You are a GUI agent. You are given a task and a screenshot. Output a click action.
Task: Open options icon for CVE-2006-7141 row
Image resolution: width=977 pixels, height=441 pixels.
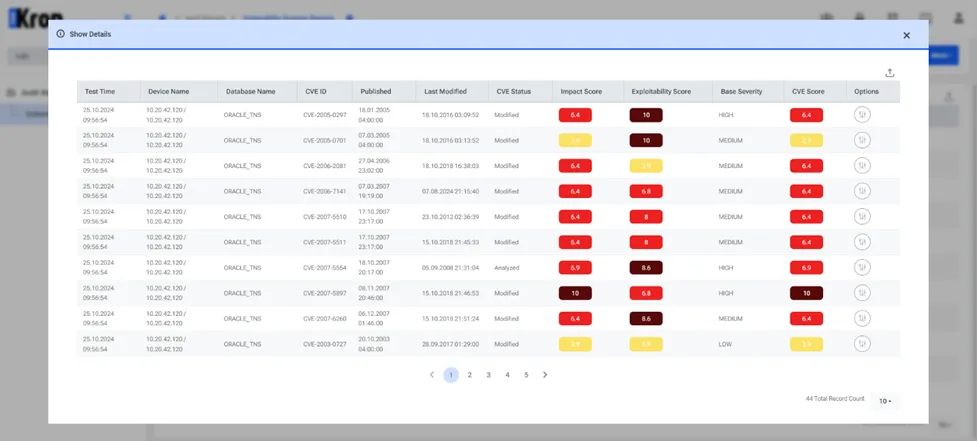click(862, 191)
